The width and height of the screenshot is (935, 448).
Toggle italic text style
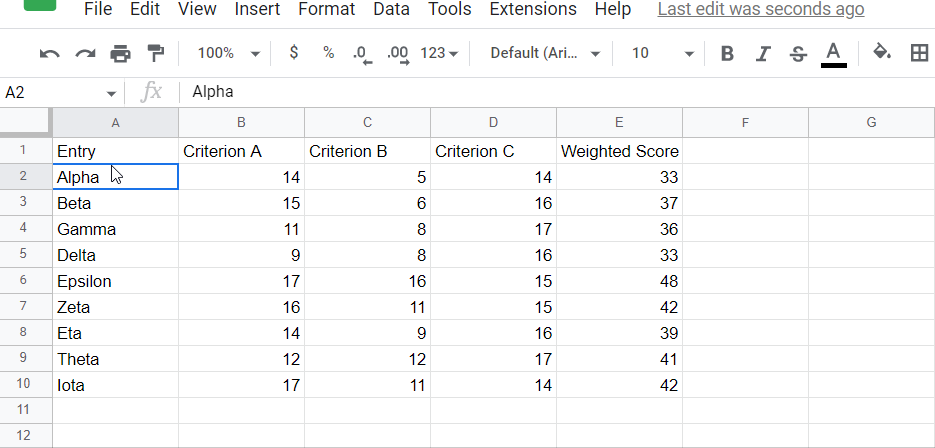763,53
